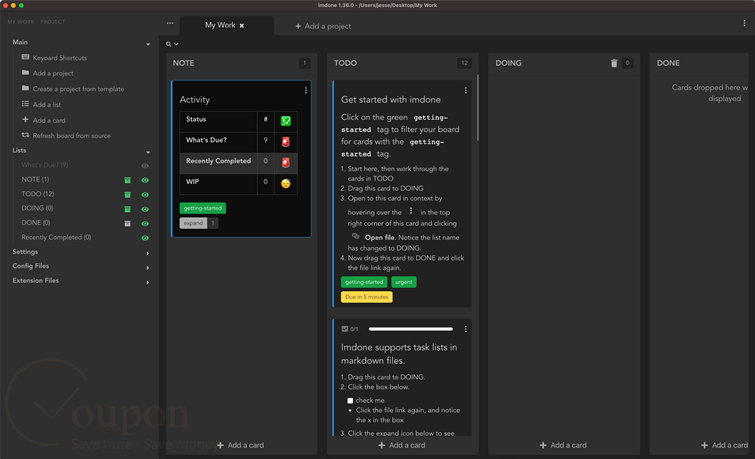
Task: Click the red icon in What's Due row
Action: click(286, 142)
